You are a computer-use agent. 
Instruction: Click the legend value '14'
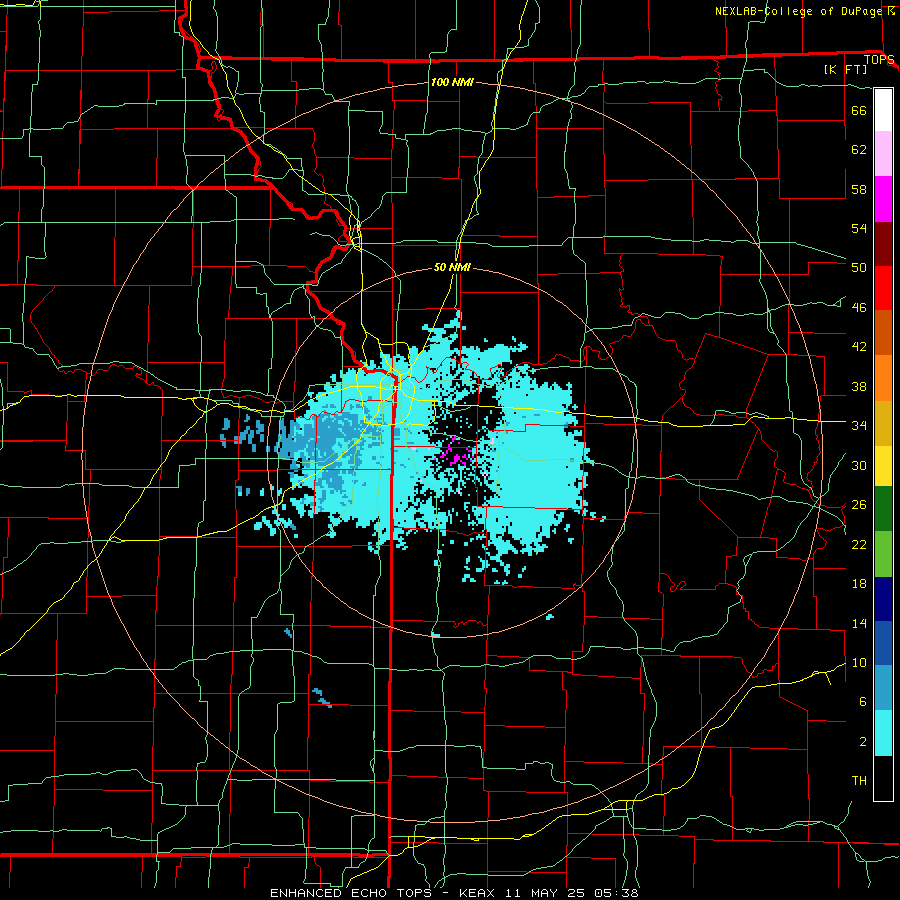coord(859,623)
